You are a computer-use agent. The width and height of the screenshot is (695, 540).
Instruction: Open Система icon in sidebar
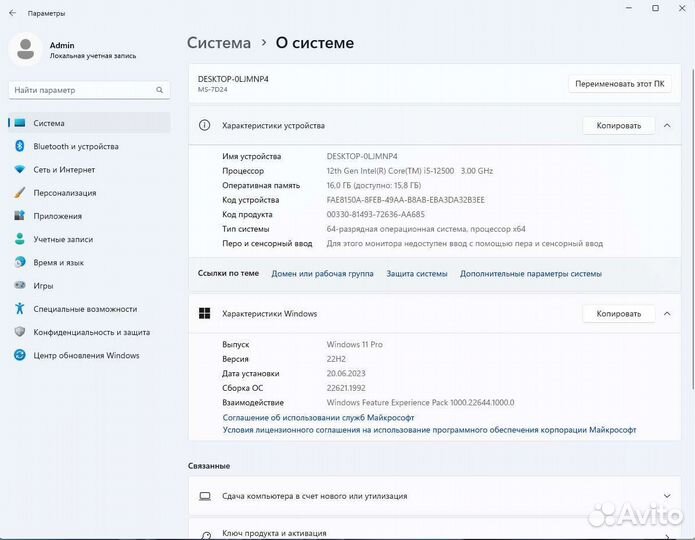point(20,123)
